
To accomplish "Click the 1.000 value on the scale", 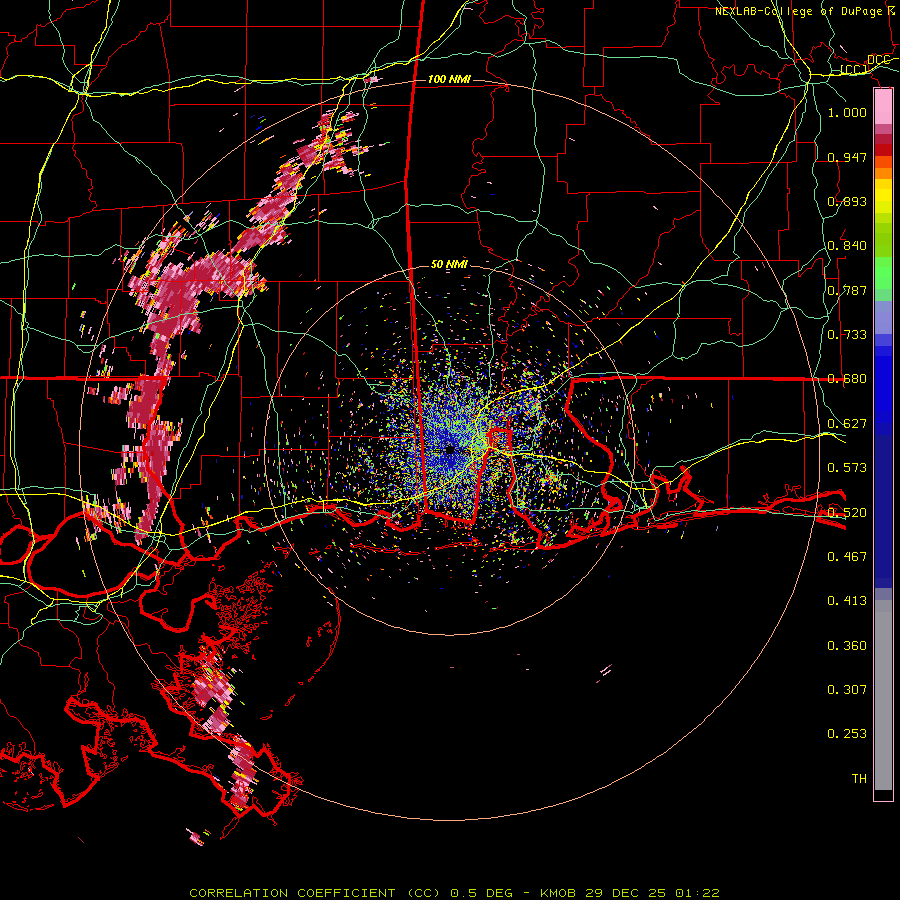I will [847, 112].
